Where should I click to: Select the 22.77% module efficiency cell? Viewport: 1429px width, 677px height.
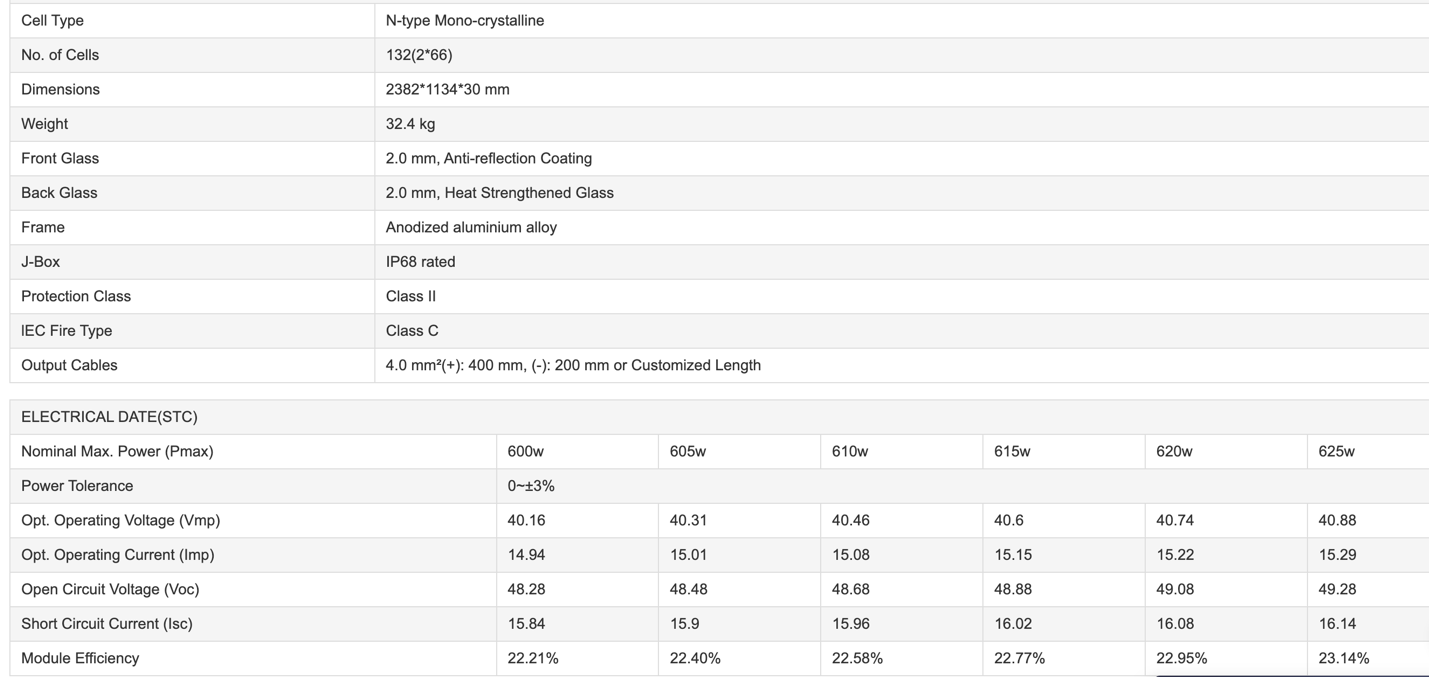point(1019,658)
